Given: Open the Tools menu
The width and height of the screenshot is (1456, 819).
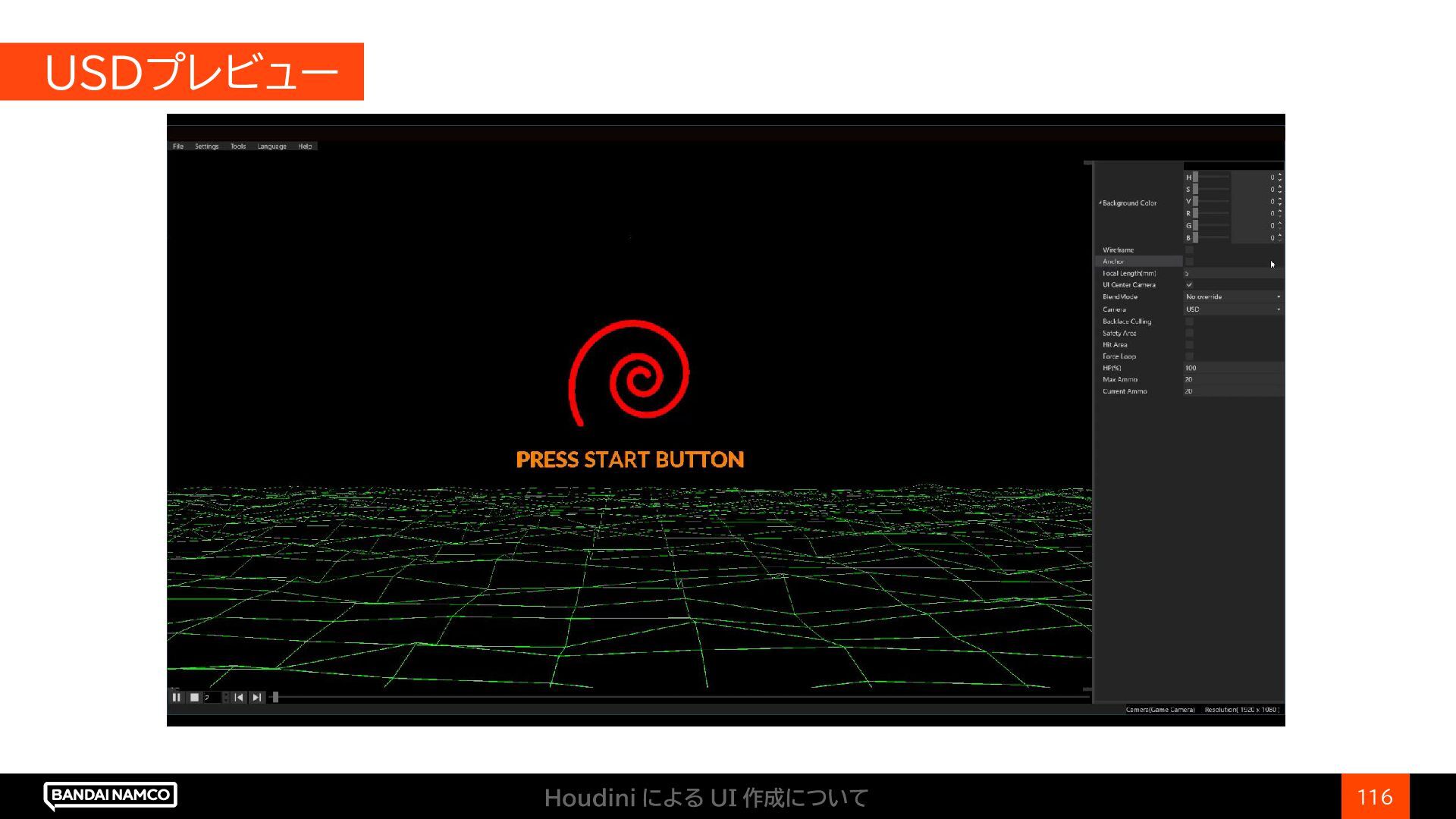Looking at the screenshot, I should (238, 146).
